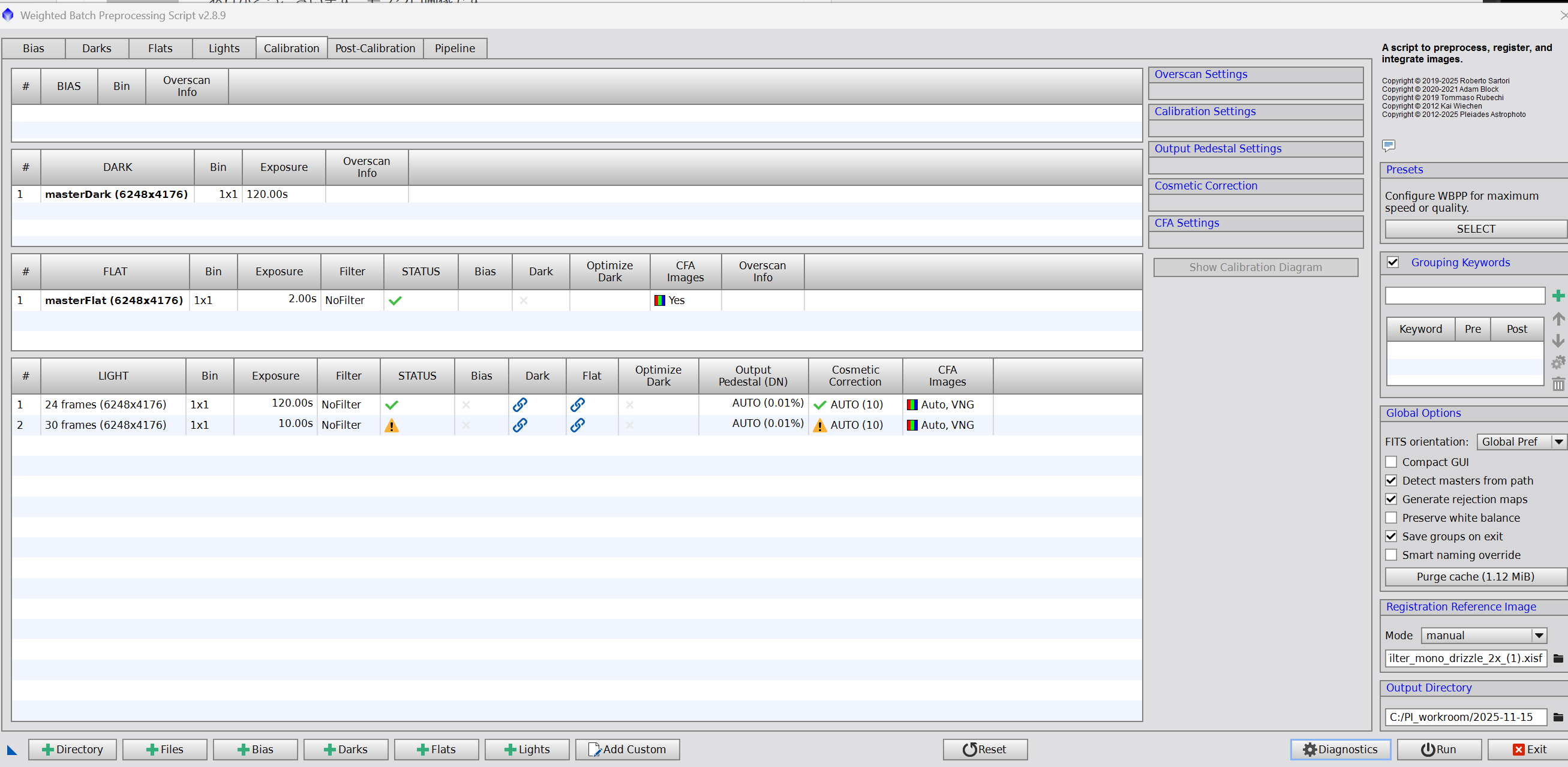This screenshot has height=767, width=1568.
Task: Click the green plus to add a grouping keyword
Action: 1558,296
